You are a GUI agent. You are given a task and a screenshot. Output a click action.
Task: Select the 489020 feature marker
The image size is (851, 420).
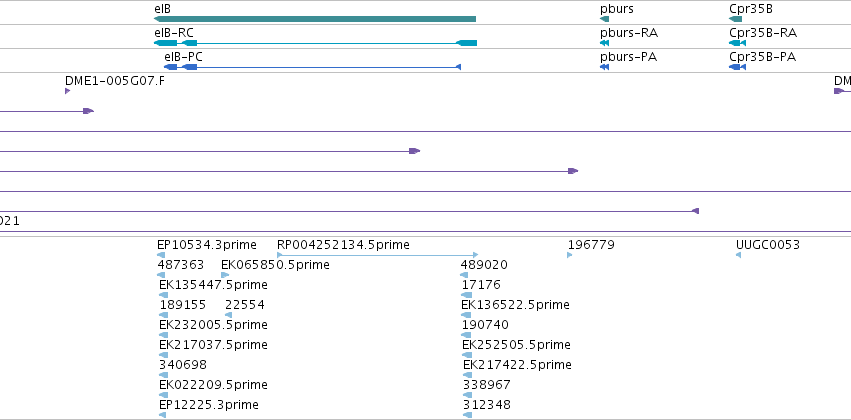tap(464, 275)
